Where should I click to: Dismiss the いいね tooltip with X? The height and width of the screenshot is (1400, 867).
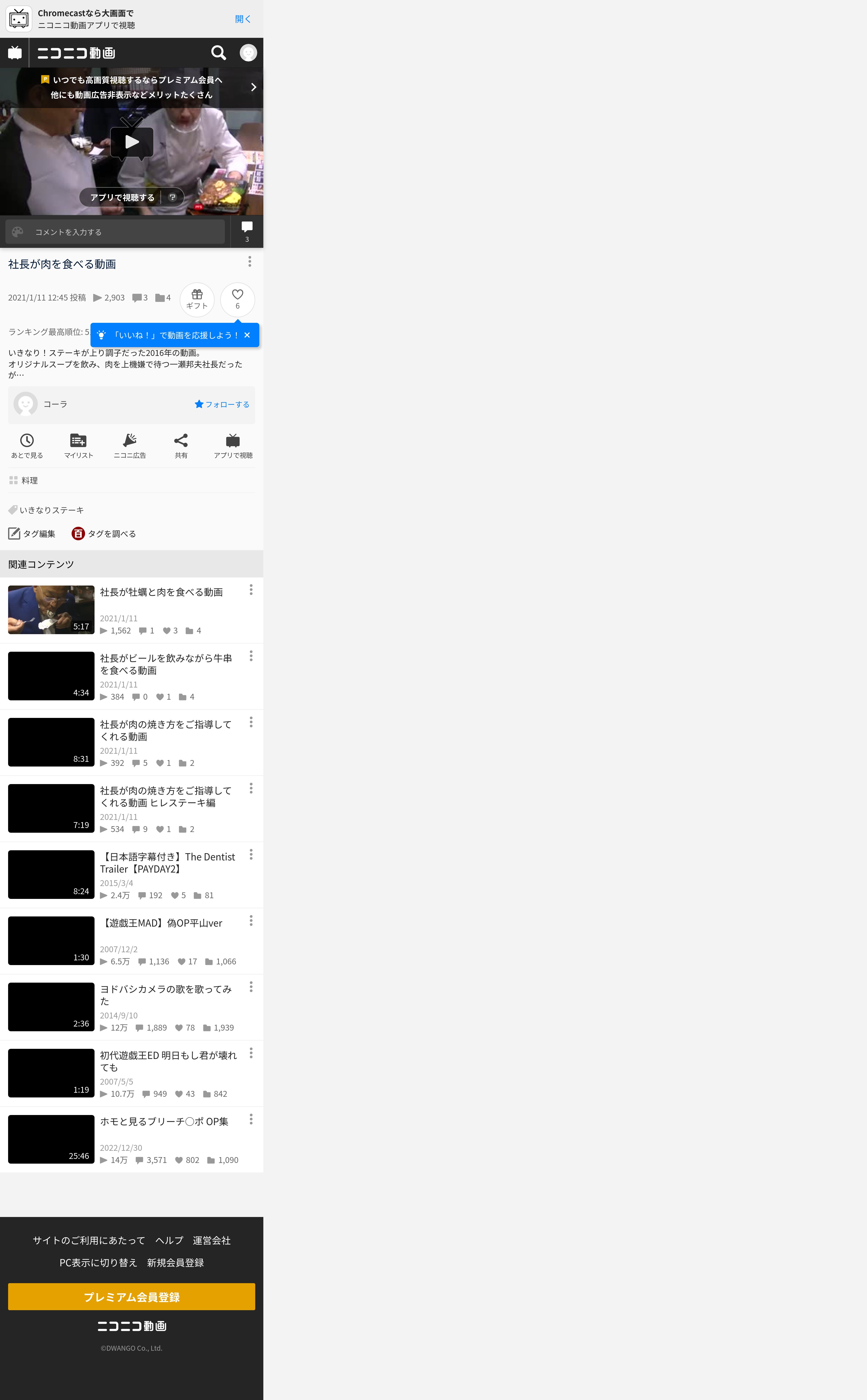(x=247, y=335)
